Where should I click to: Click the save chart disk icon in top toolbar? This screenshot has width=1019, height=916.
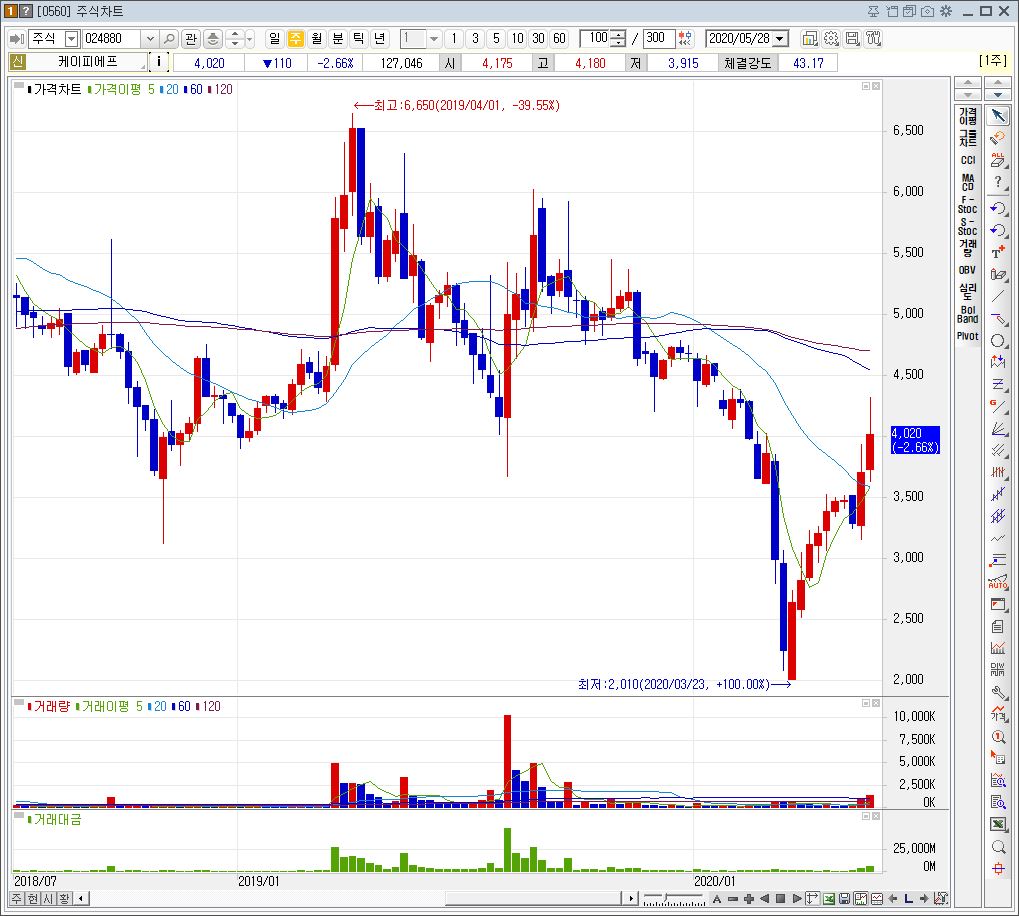click(853, 39)
